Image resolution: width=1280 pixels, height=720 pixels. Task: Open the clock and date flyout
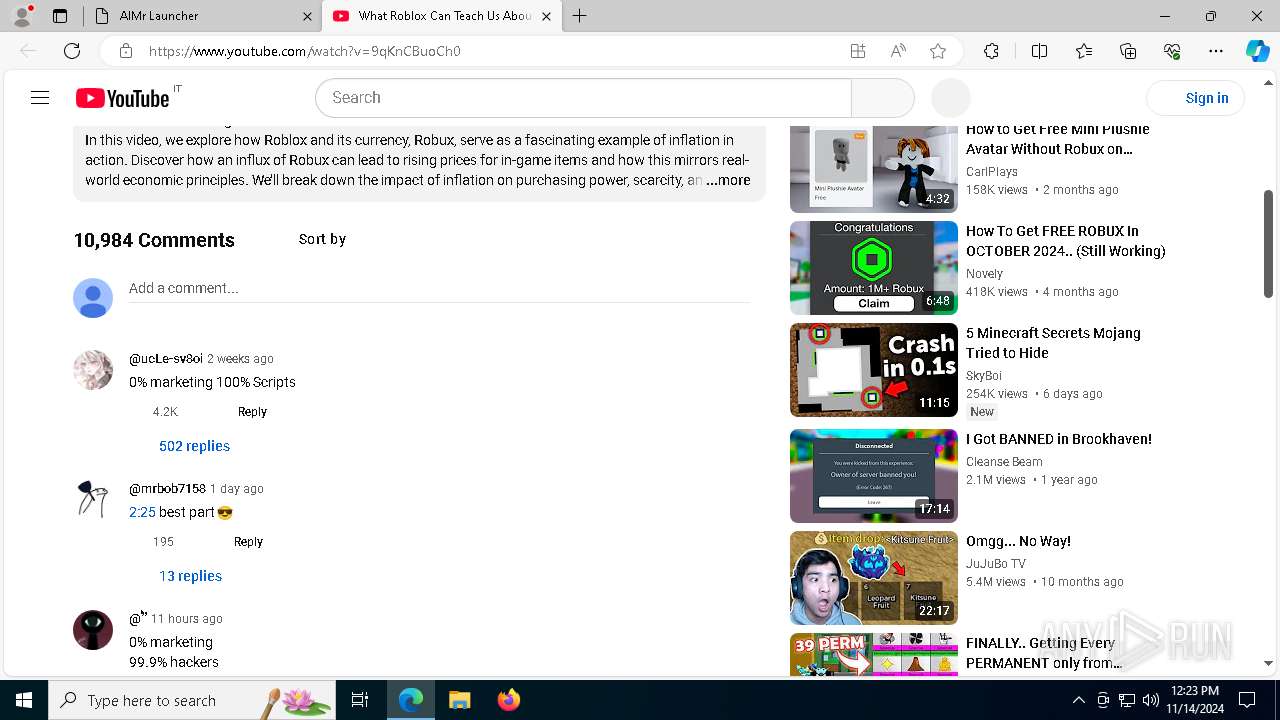point(1194,700)
